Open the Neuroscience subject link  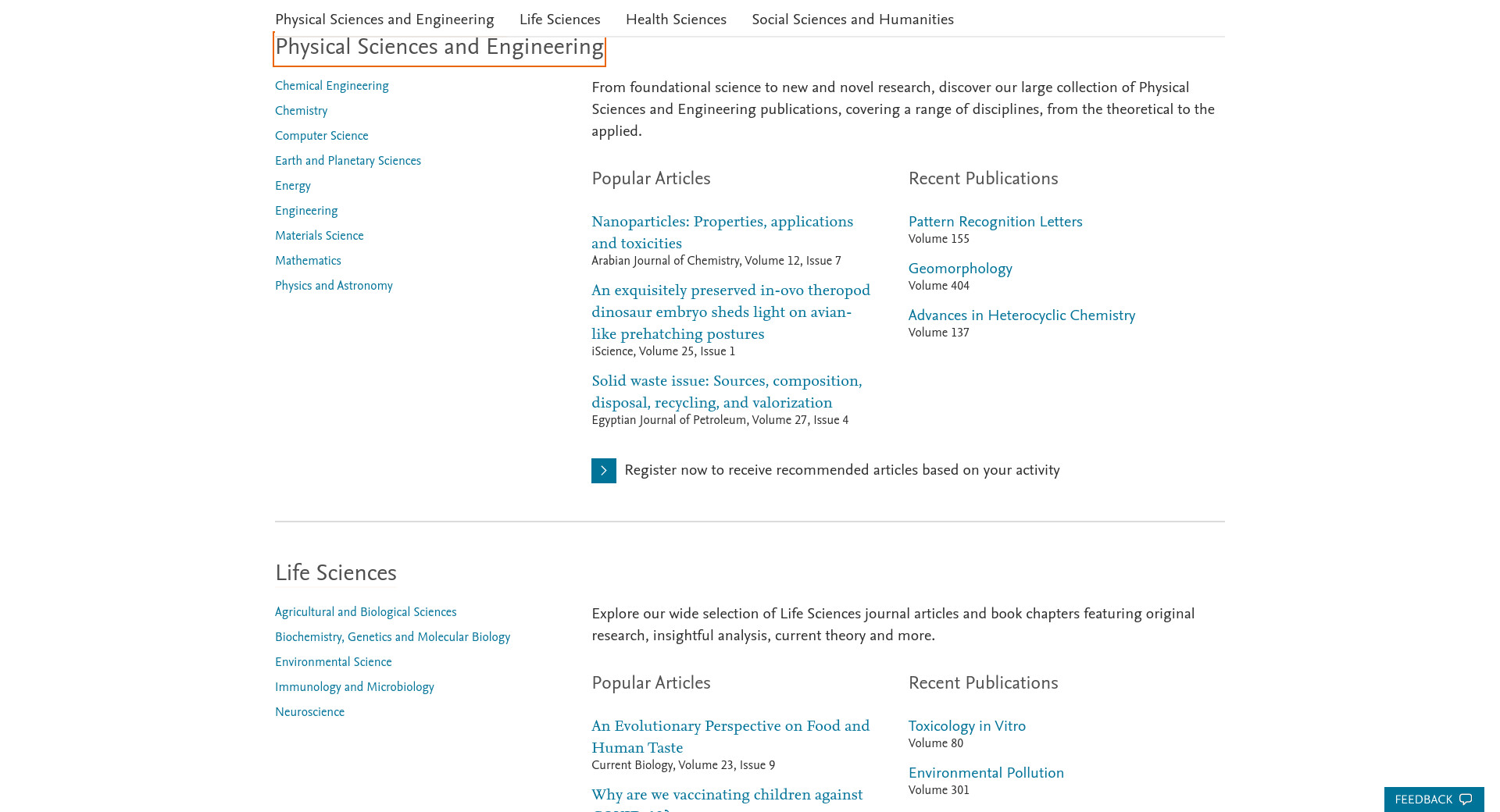[309, 712]
